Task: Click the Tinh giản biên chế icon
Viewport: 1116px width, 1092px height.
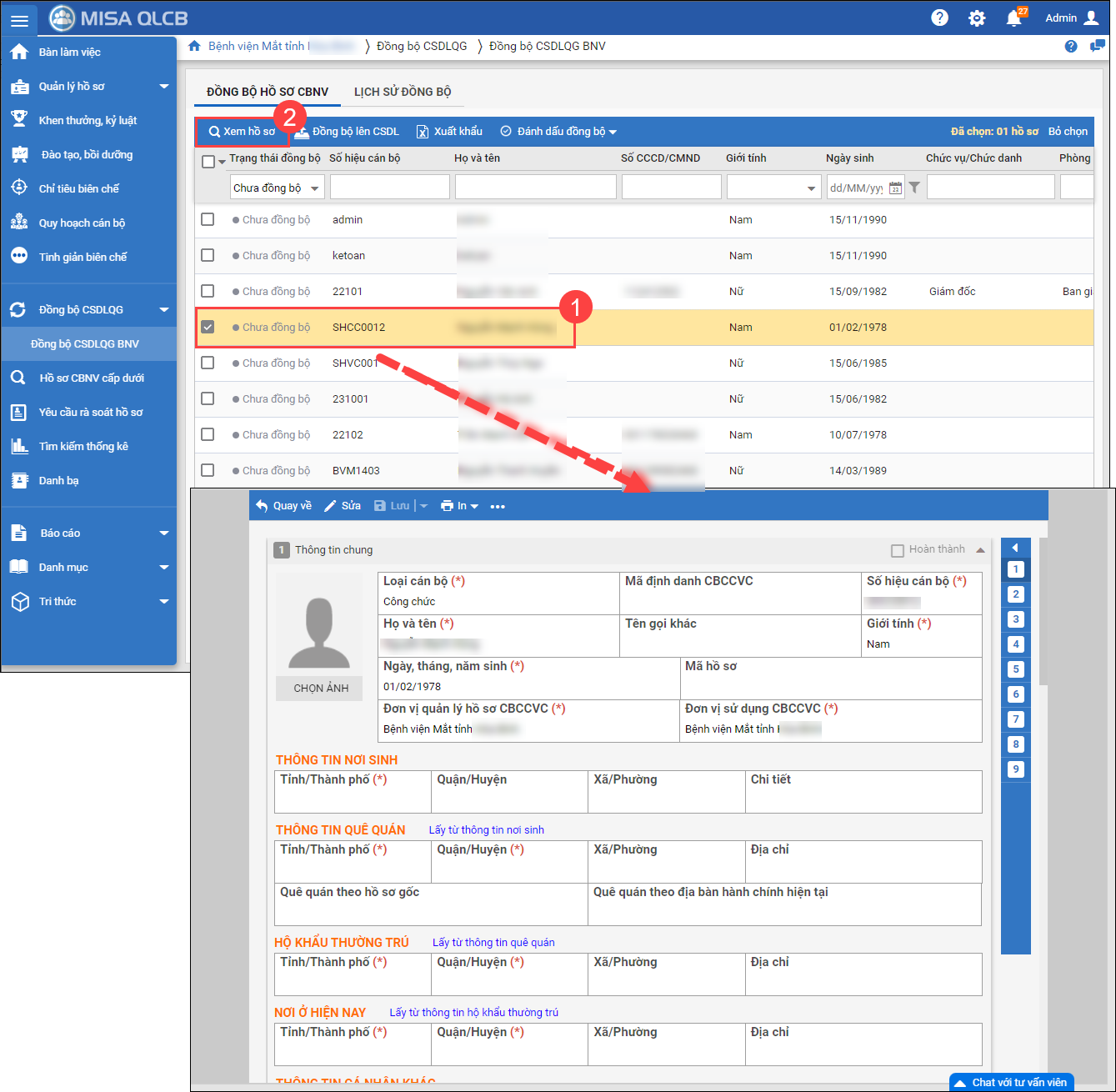Action: [19, 257]
